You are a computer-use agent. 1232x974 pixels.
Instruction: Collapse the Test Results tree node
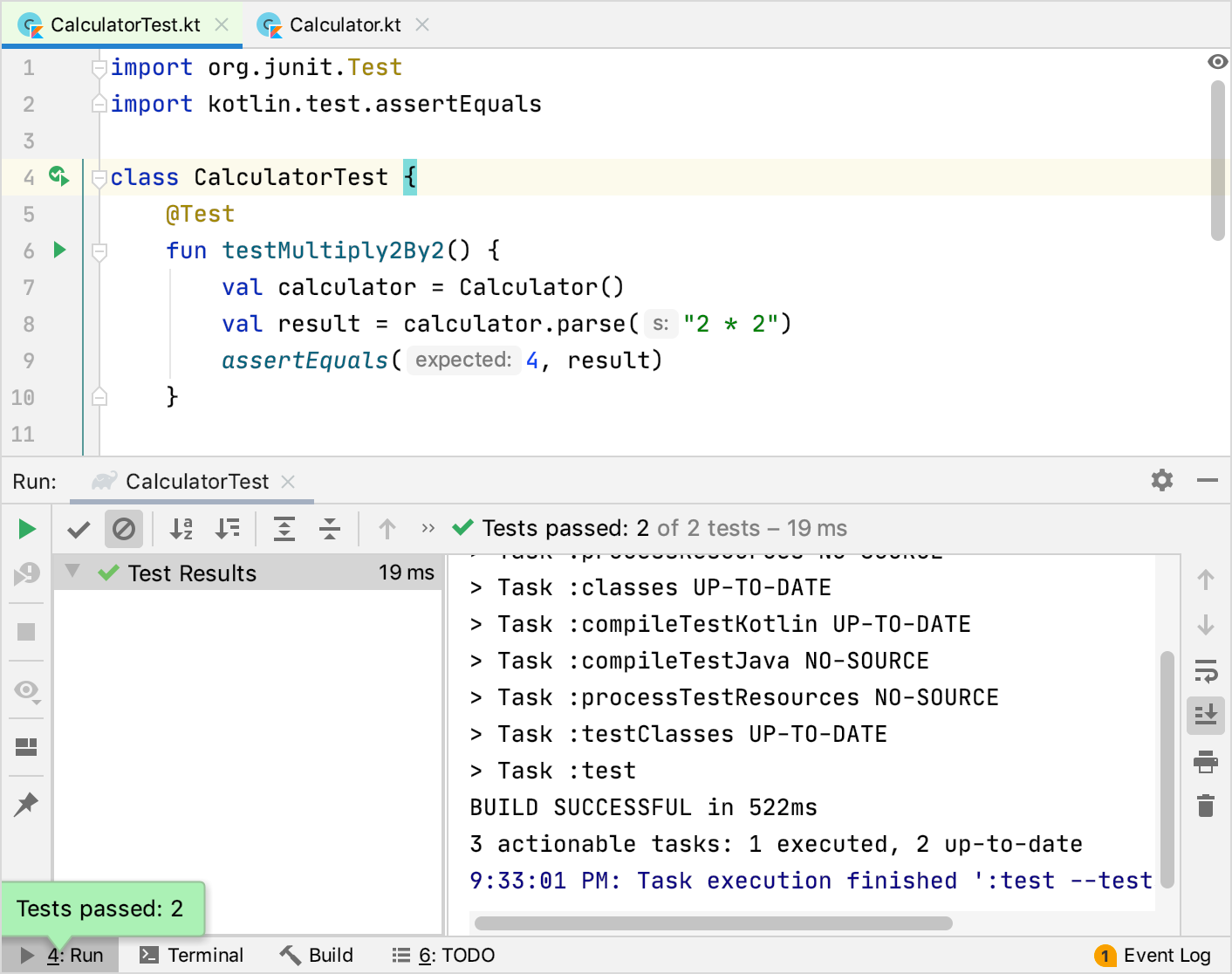tap(72, 573)
